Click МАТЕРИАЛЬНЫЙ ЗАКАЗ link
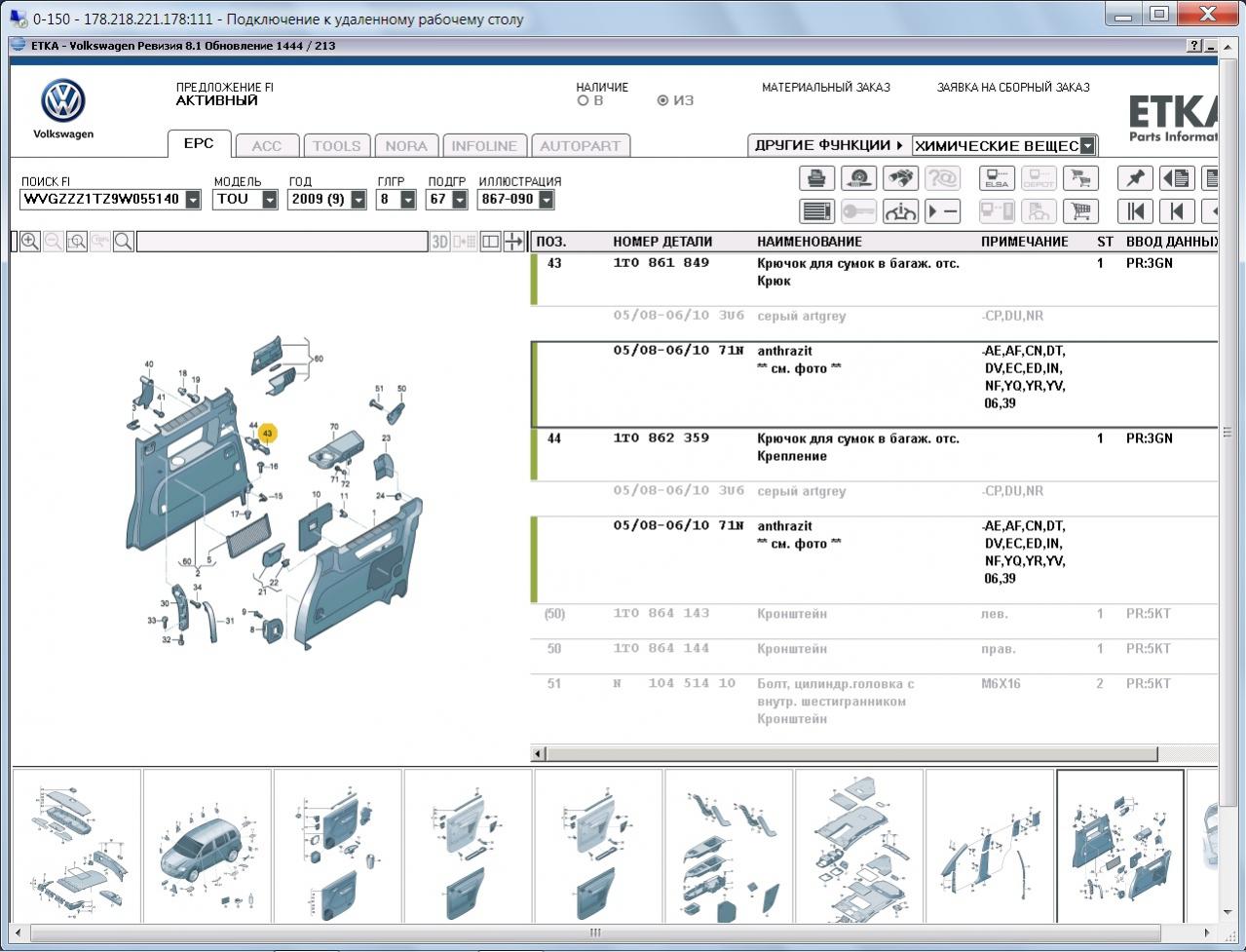Screen dimensions: 1246x952 826,88
